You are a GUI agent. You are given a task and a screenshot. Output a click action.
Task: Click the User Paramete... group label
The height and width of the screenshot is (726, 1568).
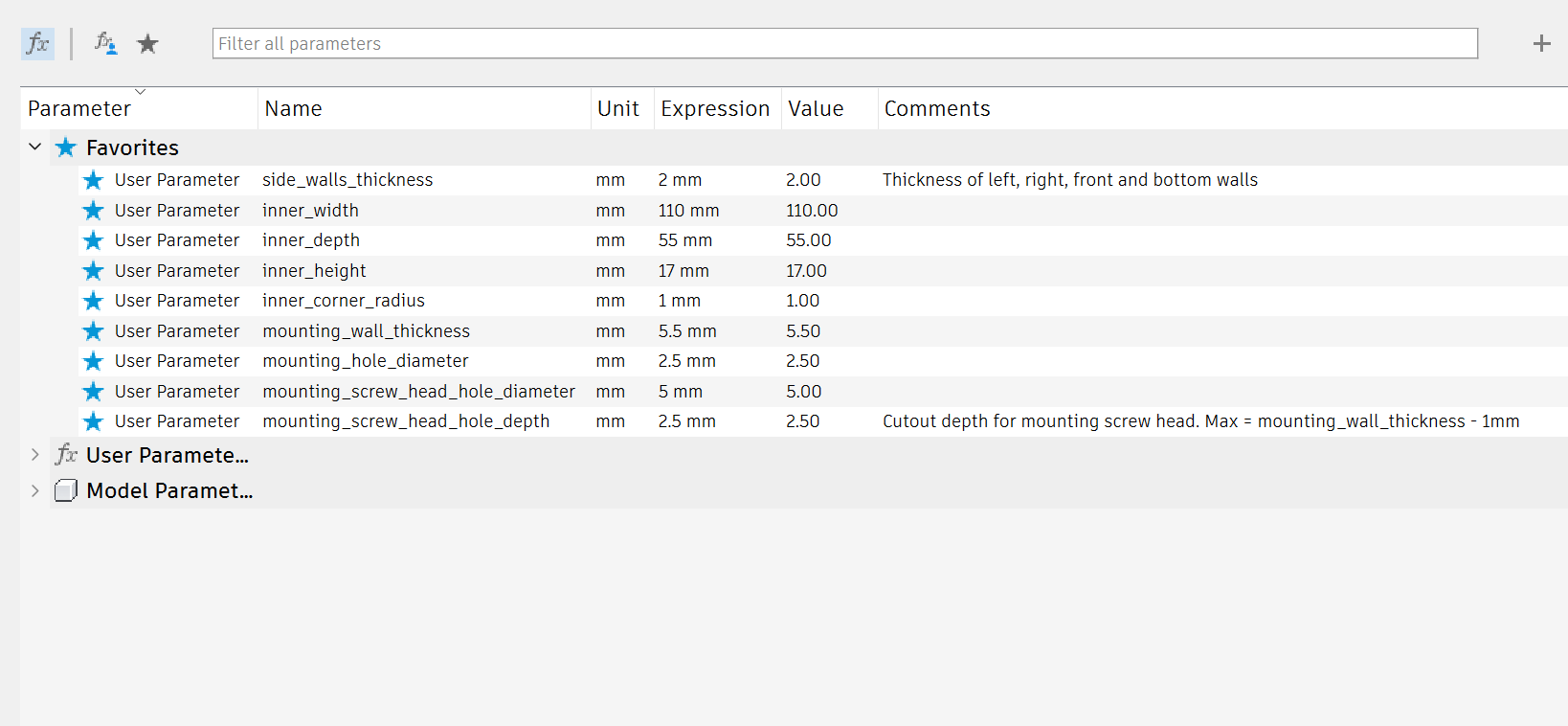coord(168,455)
